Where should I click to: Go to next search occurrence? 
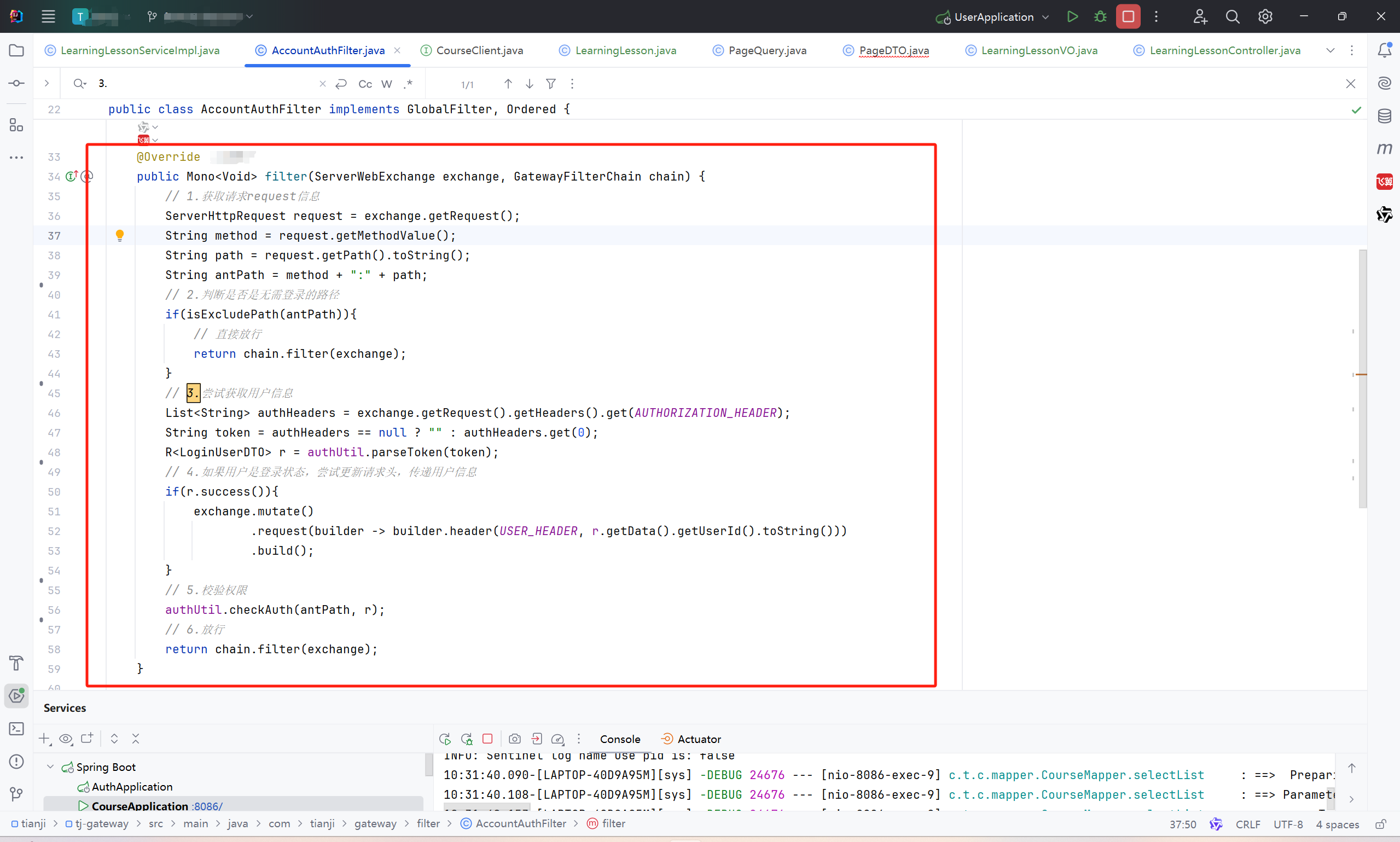(529, 84)
